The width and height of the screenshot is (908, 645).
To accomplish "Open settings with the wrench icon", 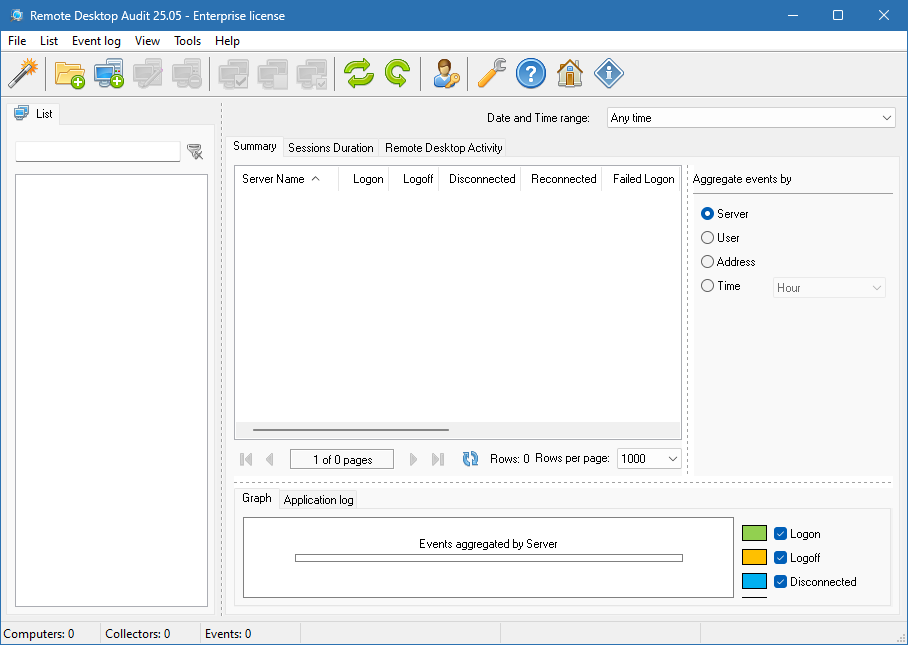I will 491,74.
